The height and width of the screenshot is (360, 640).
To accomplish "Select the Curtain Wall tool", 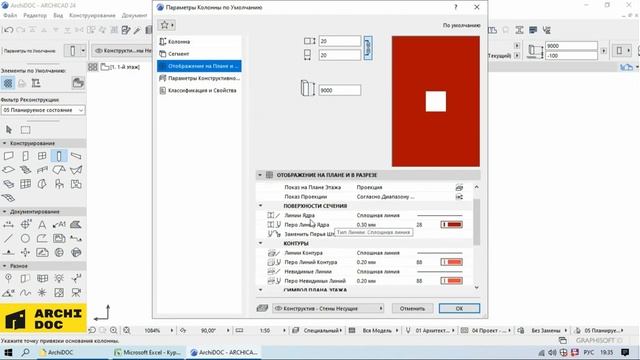I will coord(25,184).
